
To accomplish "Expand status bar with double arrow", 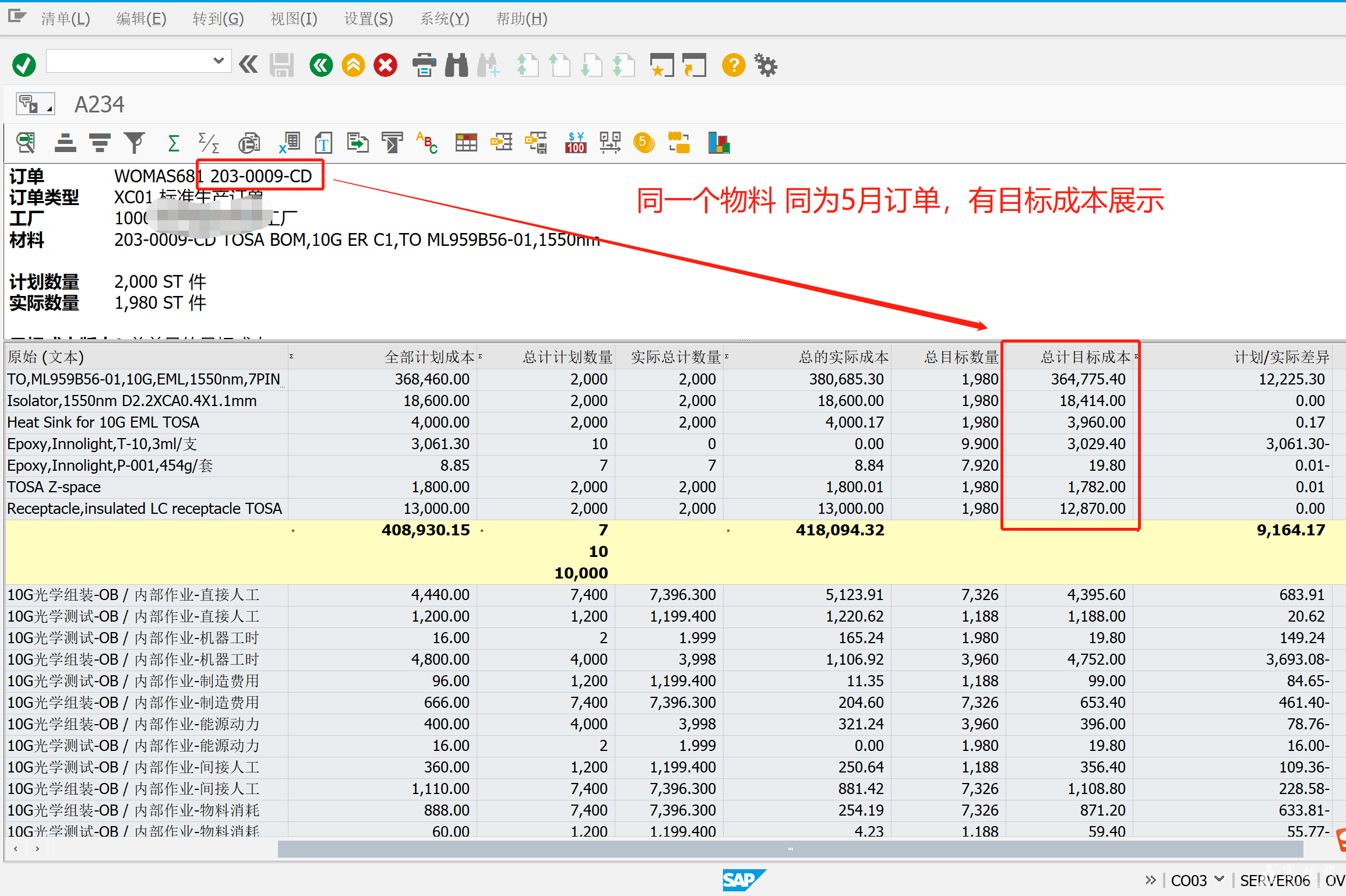I will 1150,880.
